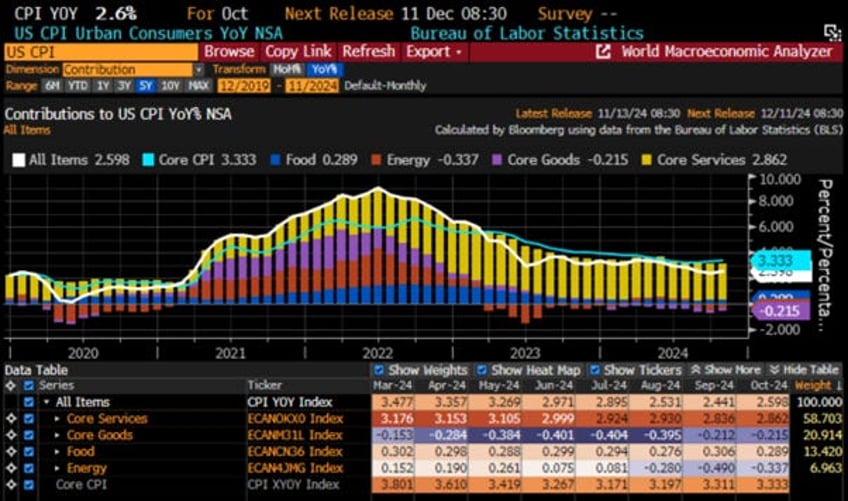Screen dimensions: 848x501
Task: Click the move handle icon for Food row
Action: tap(11, 452)
